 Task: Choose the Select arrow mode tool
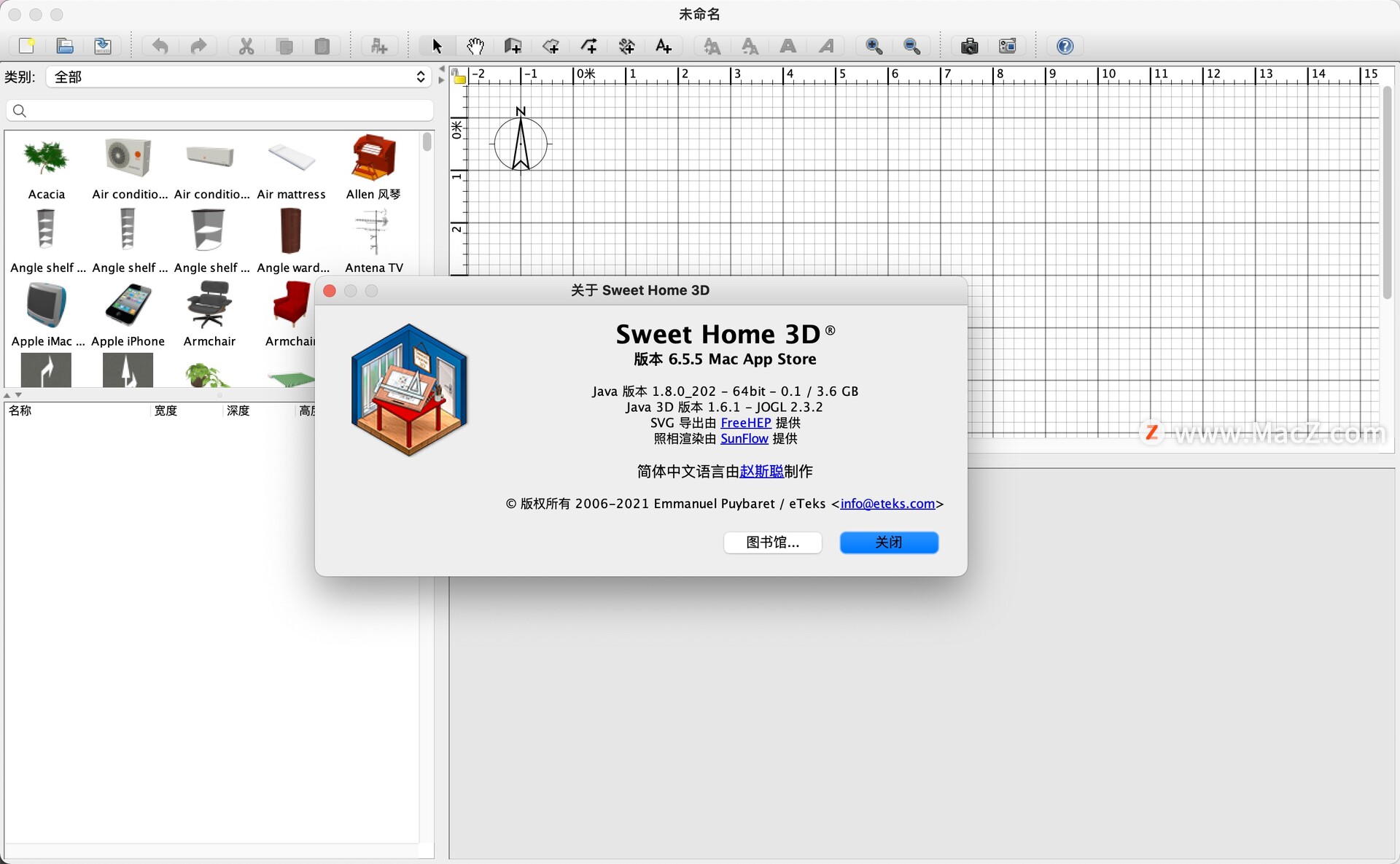point(437,46)
